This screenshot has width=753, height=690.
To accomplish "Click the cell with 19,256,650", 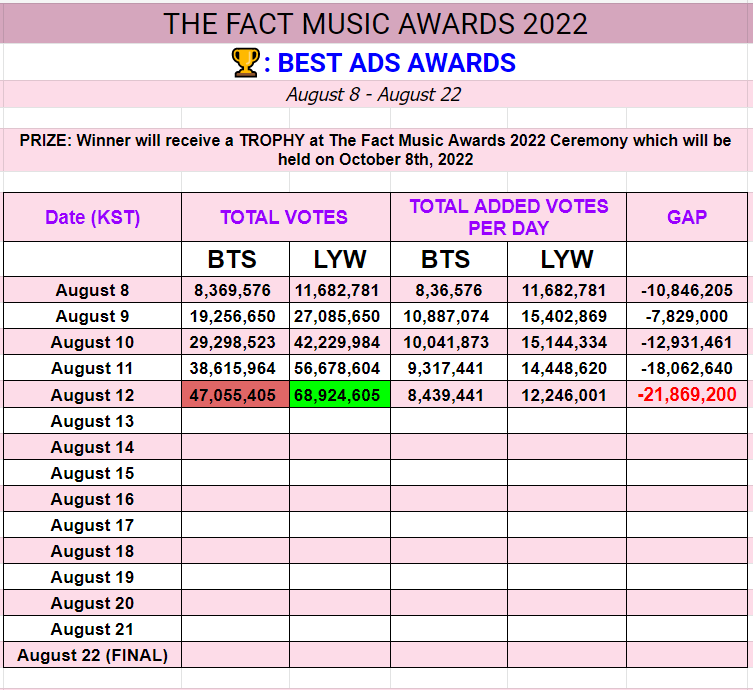I will (235, 316).
